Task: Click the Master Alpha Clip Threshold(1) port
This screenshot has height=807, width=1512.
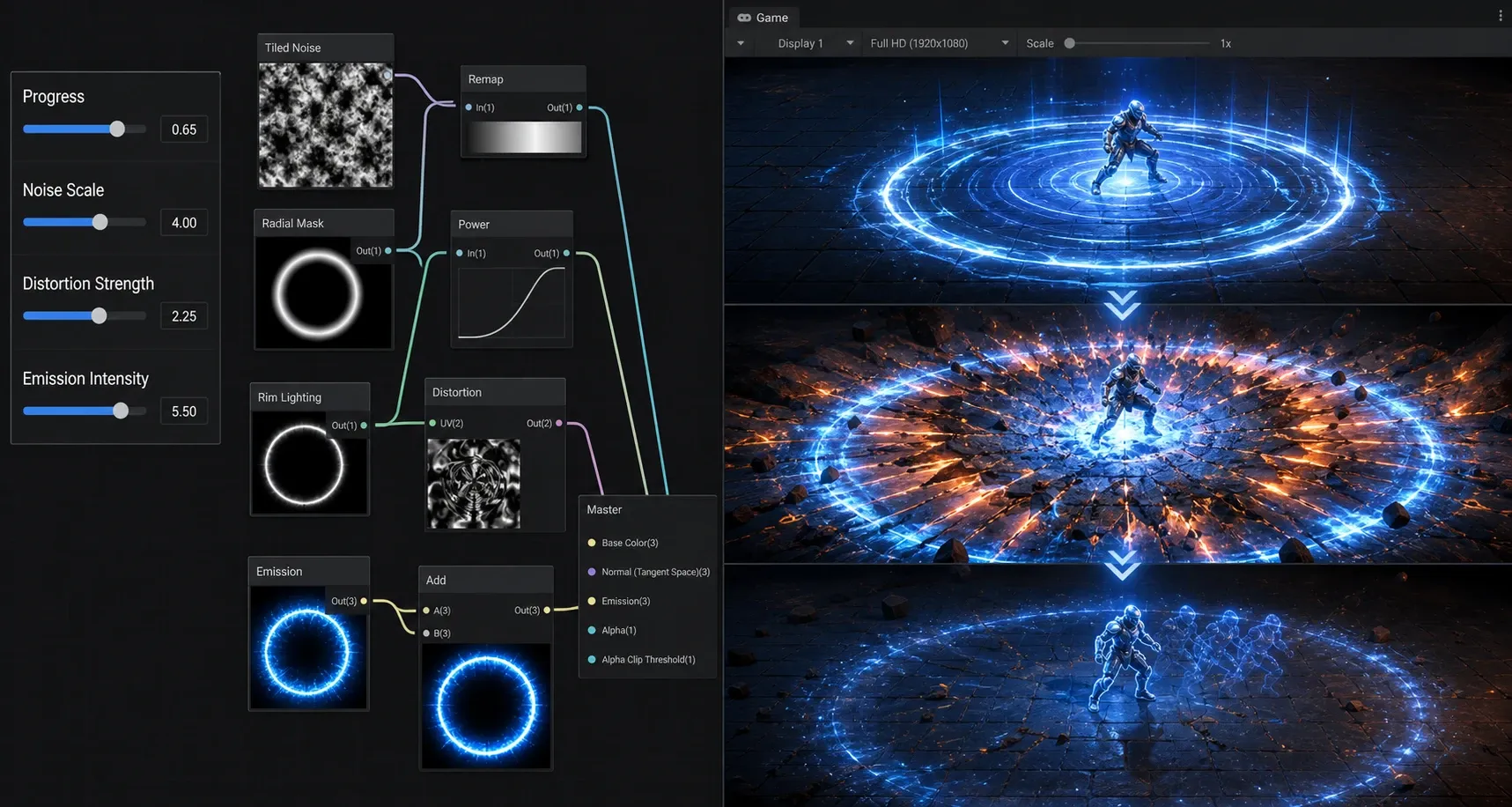Action: pos(592,660)
